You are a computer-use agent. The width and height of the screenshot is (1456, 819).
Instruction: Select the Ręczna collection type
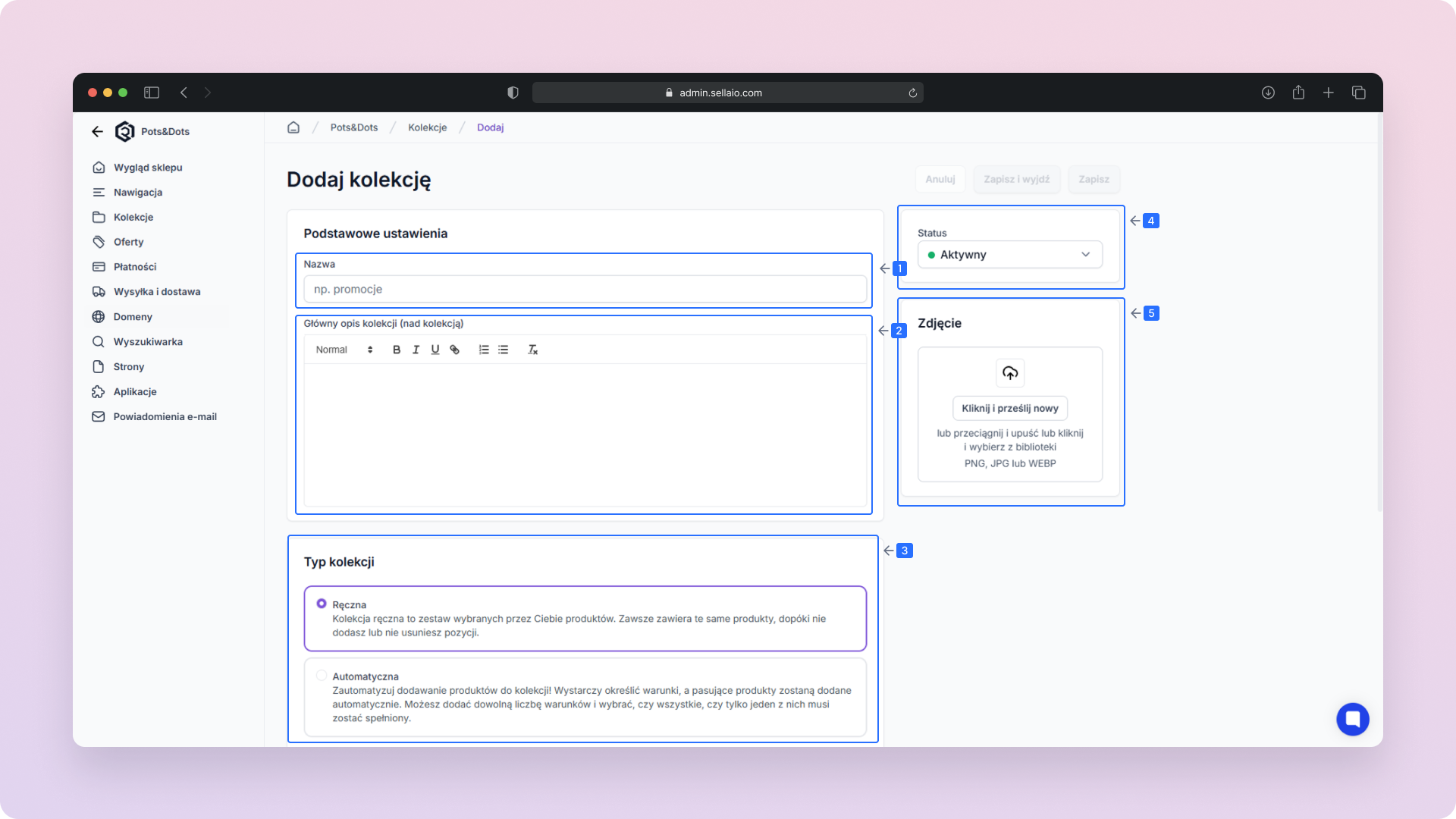coord(322,604)
